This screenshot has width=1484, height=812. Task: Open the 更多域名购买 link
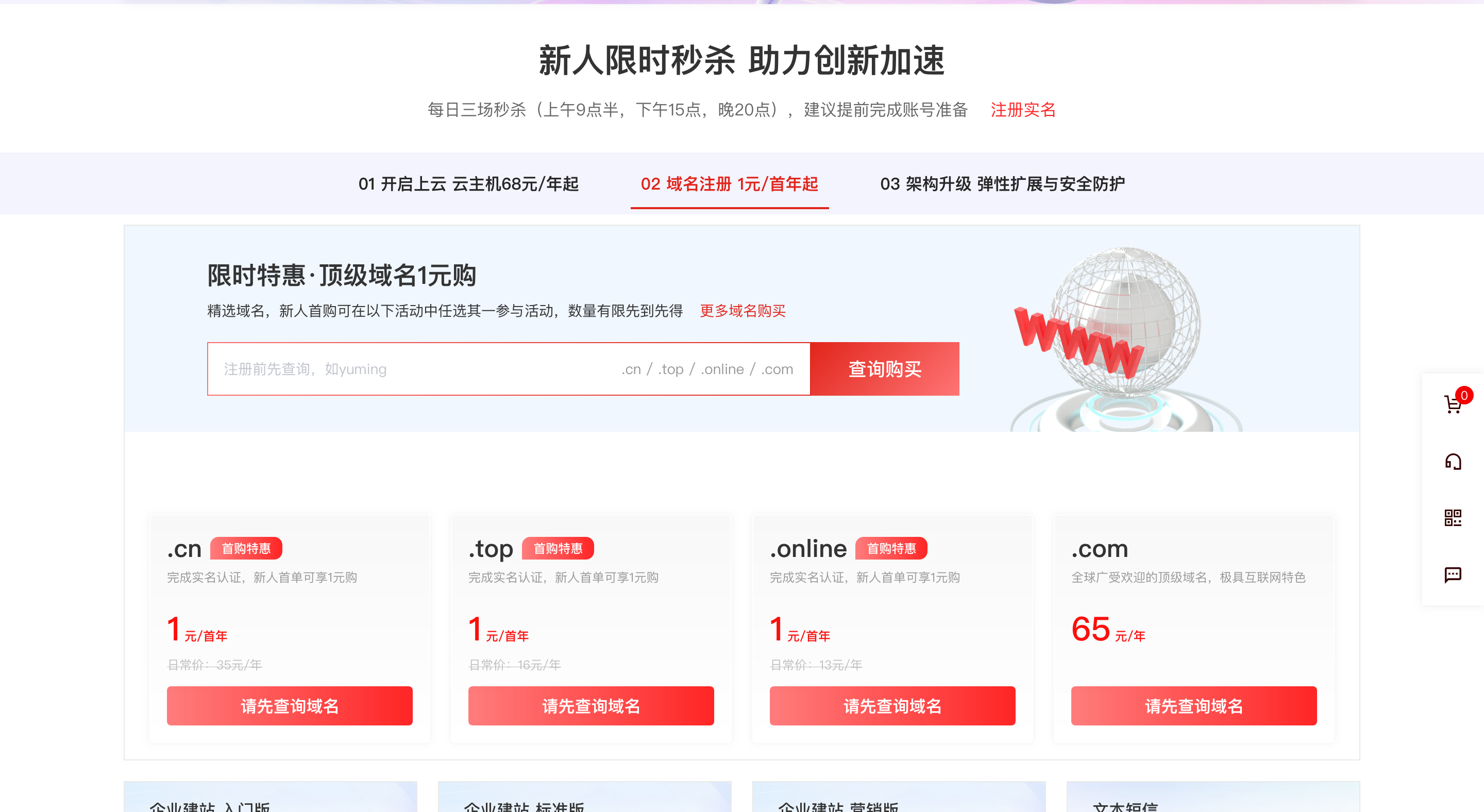(743, 311)
